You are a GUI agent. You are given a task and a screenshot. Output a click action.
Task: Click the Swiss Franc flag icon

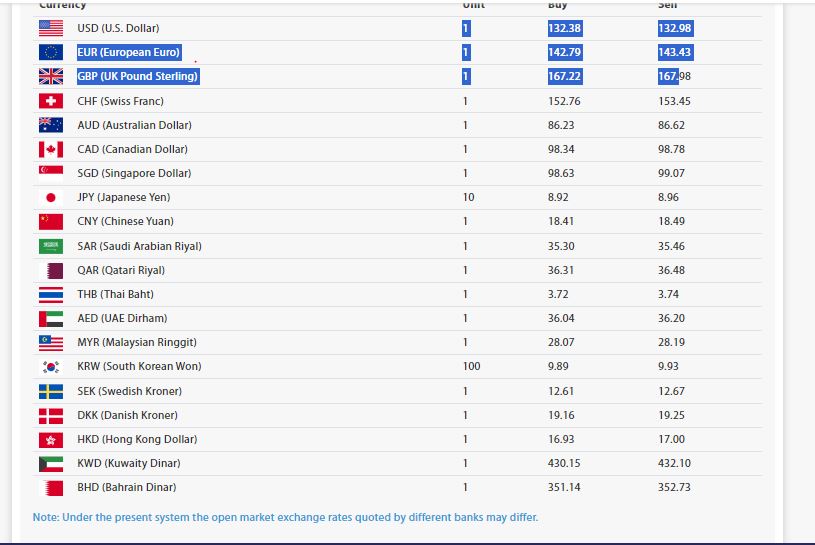point(50,101)
